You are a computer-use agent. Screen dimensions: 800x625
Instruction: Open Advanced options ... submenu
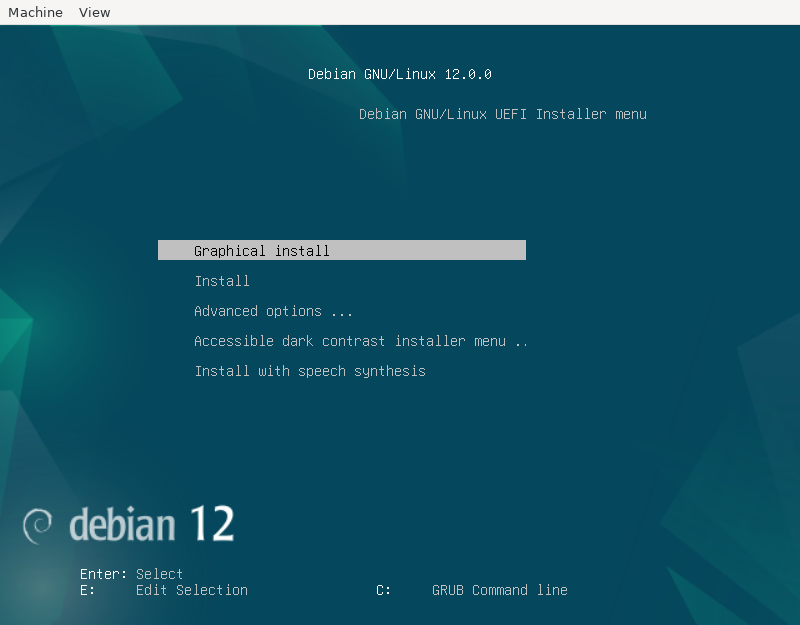pos(273,311)
